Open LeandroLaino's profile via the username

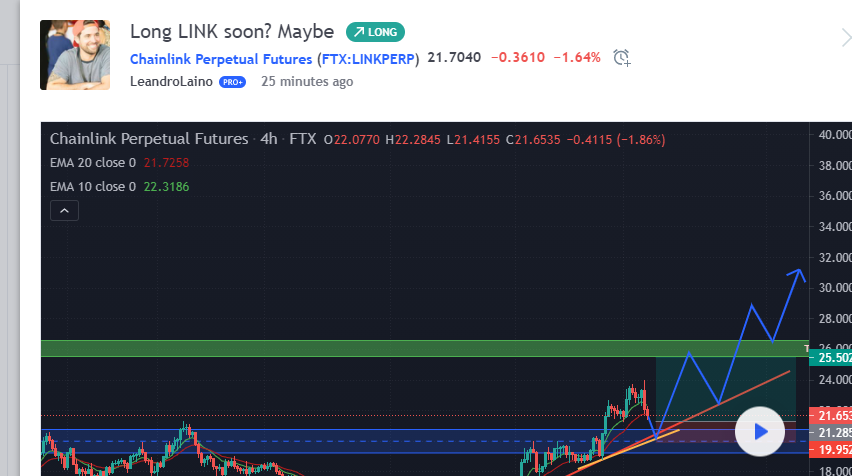pos(171,82)
